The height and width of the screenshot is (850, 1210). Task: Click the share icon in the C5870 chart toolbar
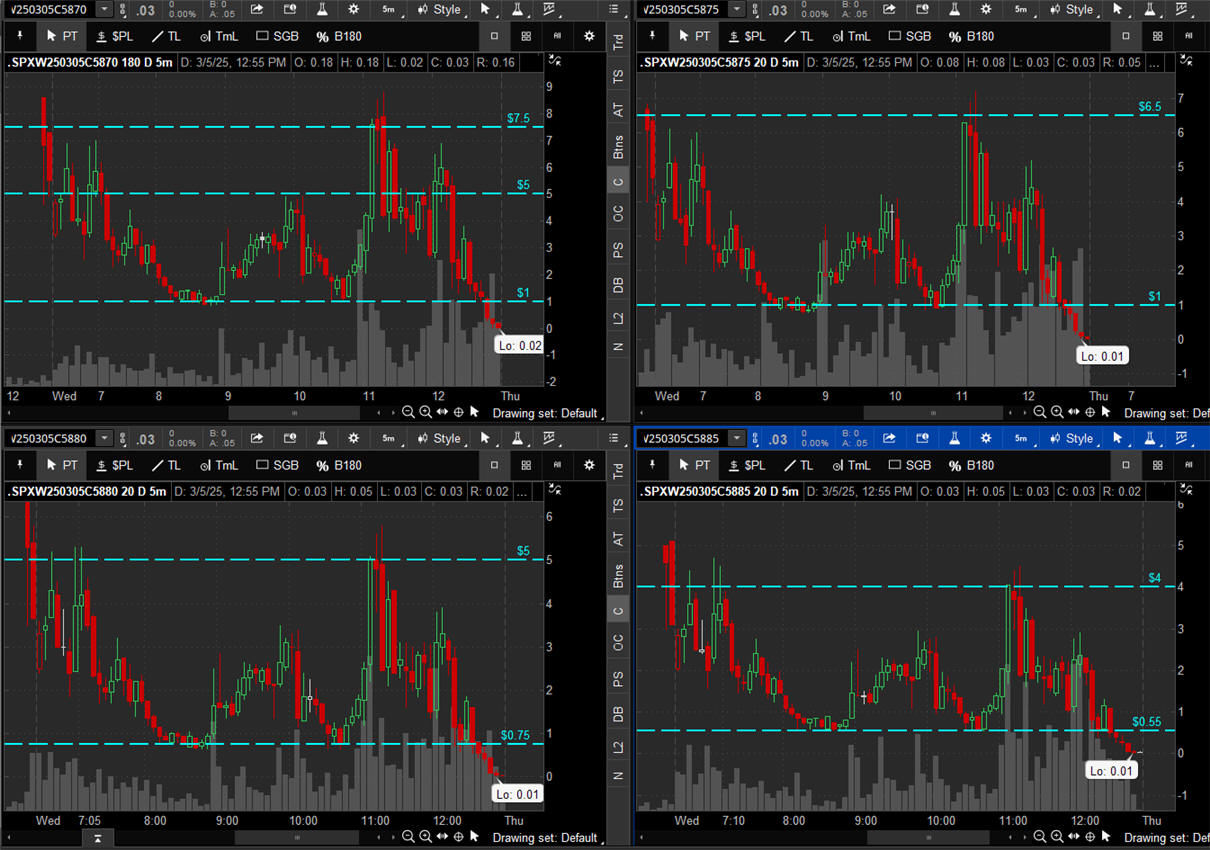click(257, 9)
